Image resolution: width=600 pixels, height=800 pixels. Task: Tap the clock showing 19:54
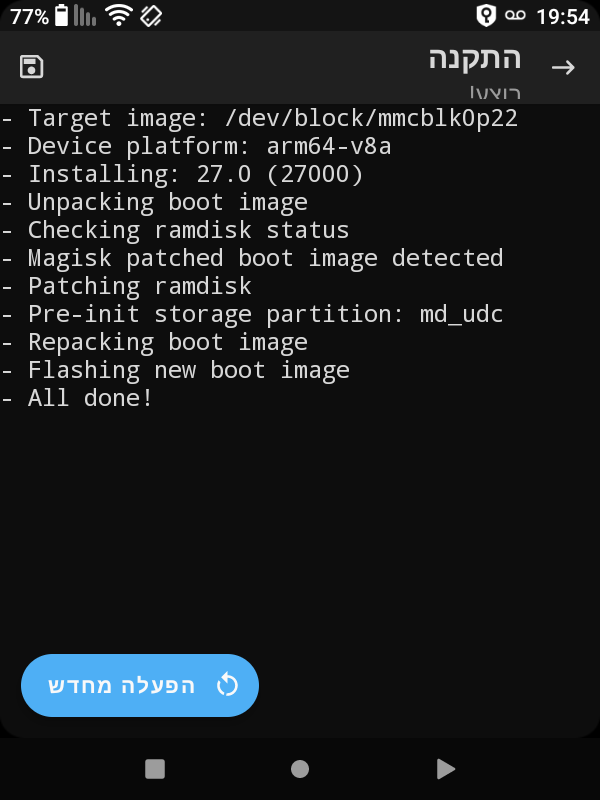point(564,16)
